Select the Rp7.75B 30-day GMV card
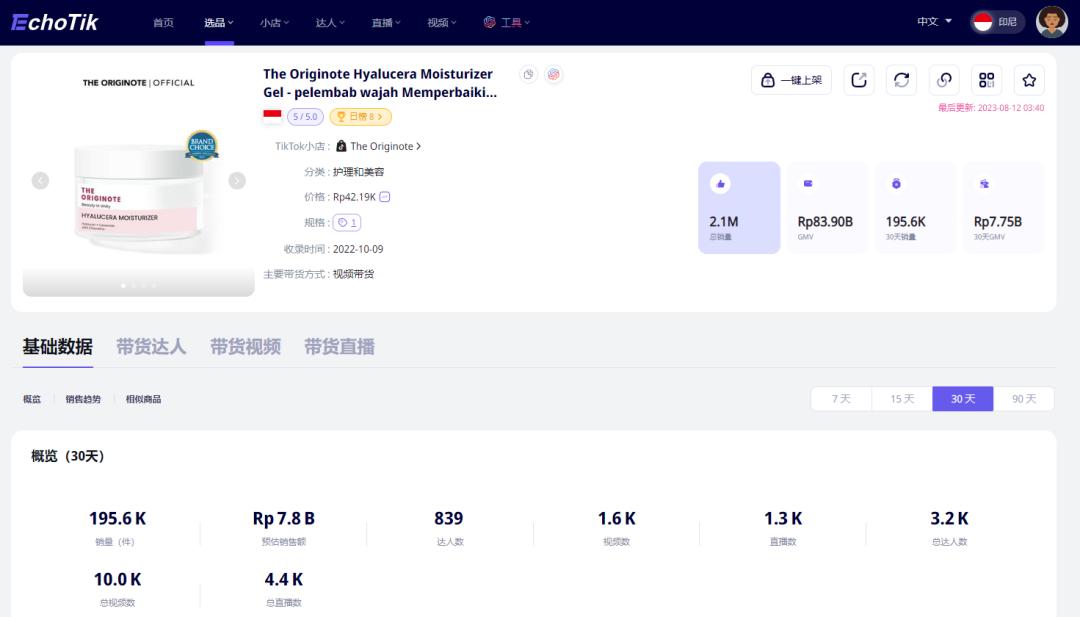1080x617 pixels. (x=1004, y=207)
